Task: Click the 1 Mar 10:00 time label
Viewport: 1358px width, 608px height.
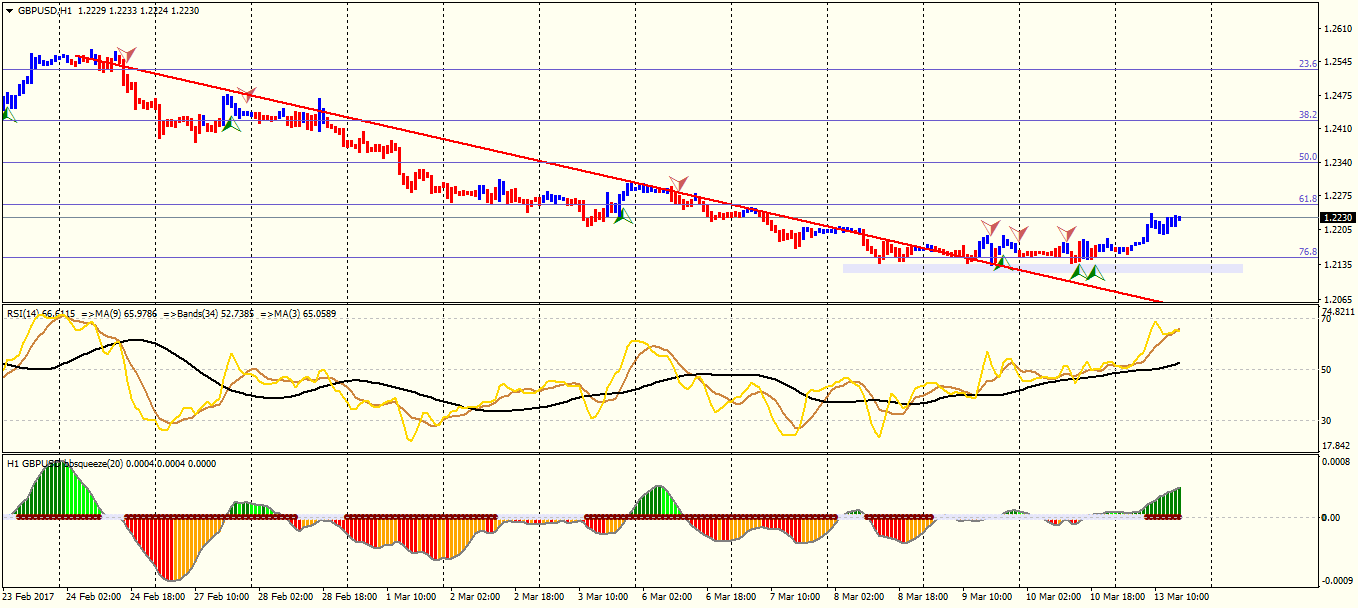Action: (412, 597)
